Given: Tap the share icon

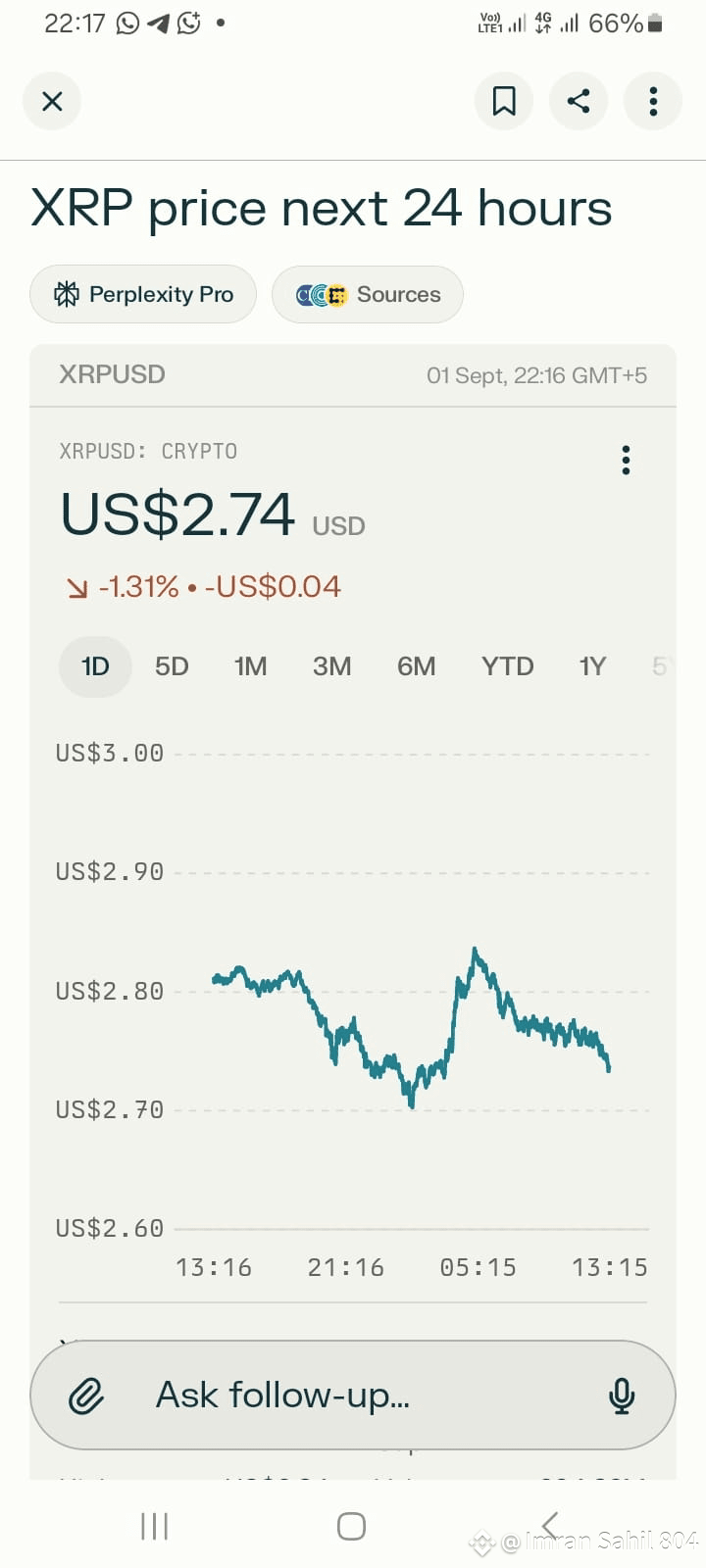Looking at the screenshot, I should point(579,101).
